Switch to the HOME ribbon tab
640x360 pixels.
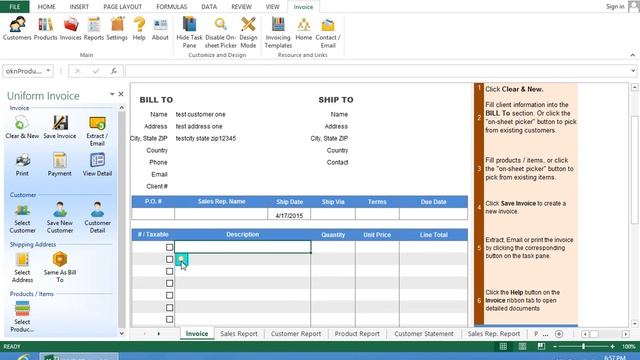coord(47,7)
